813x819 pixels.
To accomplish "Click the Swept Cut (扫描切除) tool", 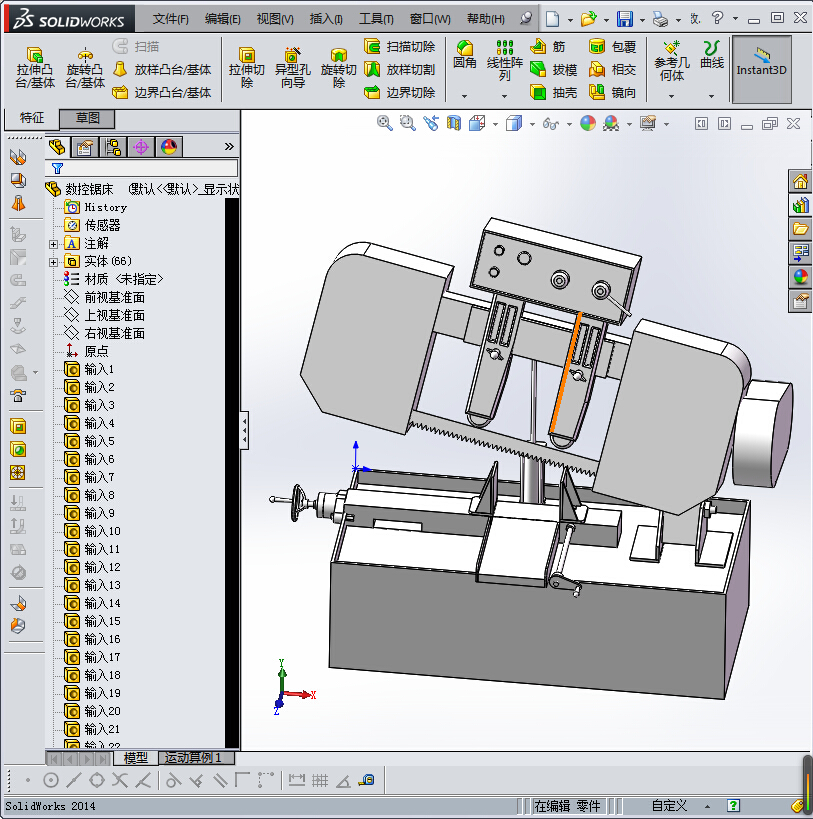I will pos(399,46).
